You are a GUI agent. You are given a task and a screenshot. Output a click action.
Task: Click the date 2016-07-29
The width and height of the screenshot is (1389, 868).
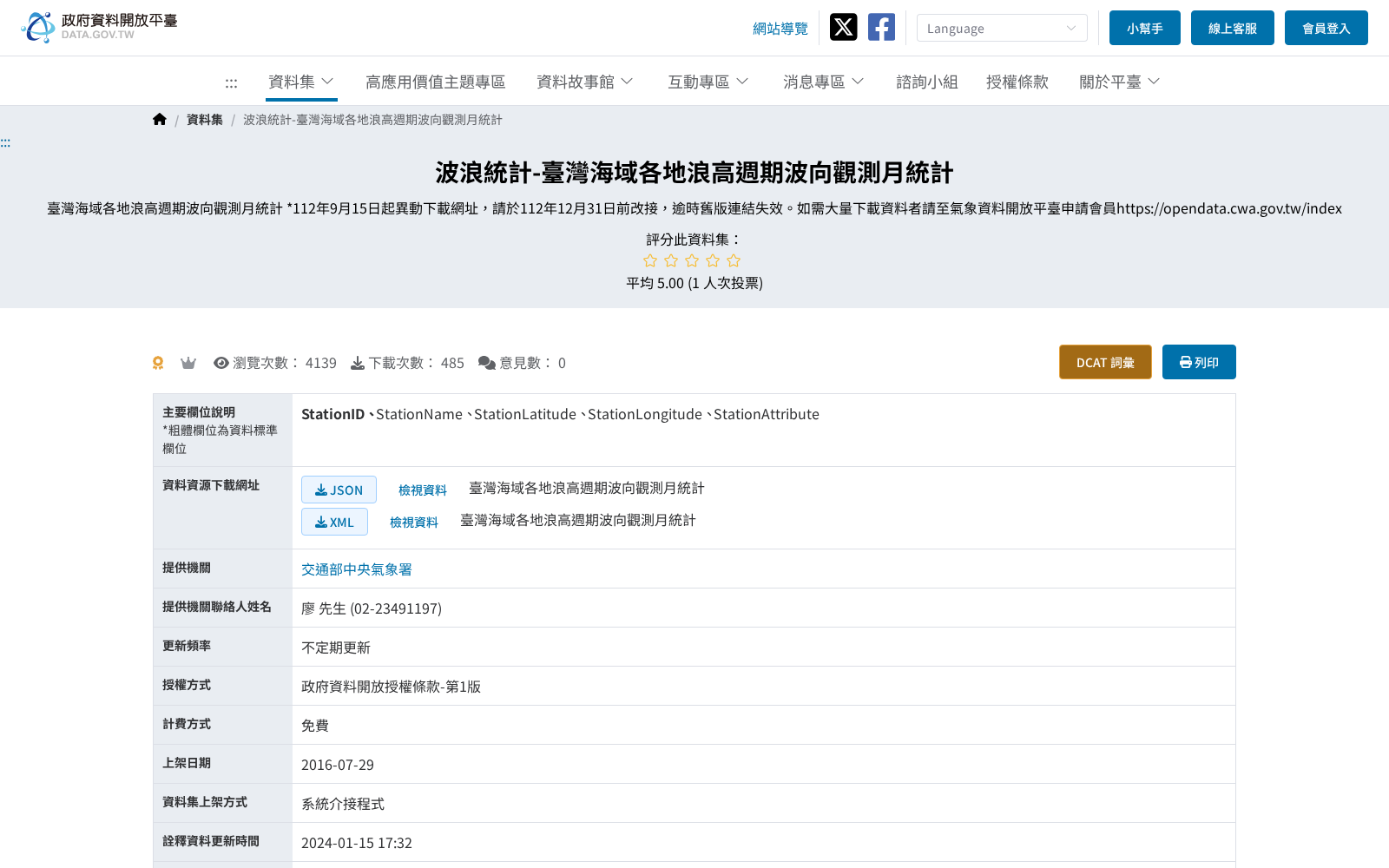(338, 765)
